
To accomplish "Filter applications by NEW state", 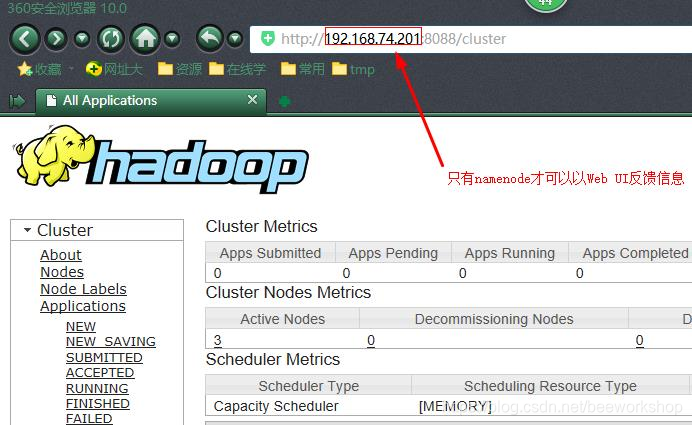I will coord(81,327).
